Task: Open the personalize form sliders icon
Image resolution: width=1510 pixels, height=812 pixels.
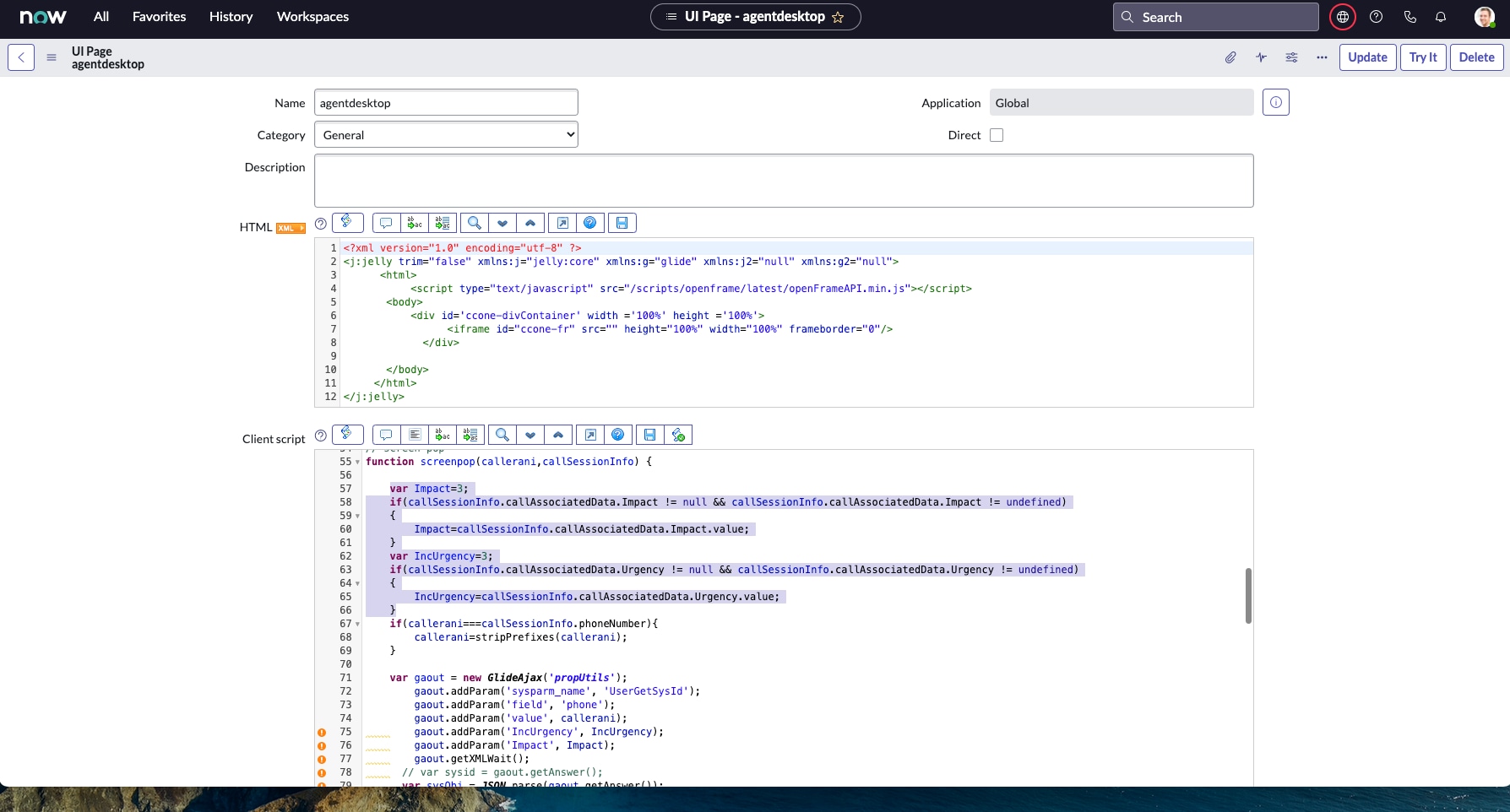Action: [1291, 57]
